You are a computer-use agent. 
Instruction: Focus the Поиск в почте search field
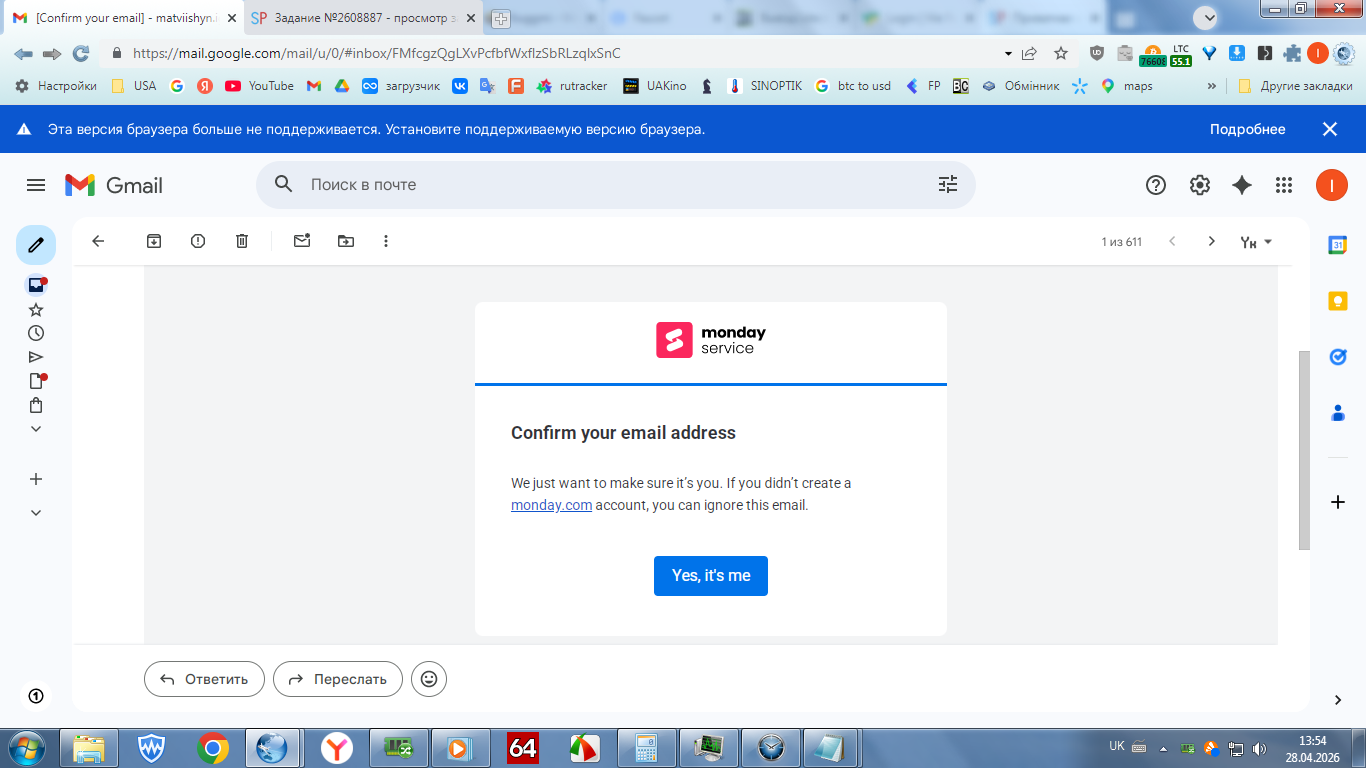coord(615,184)
